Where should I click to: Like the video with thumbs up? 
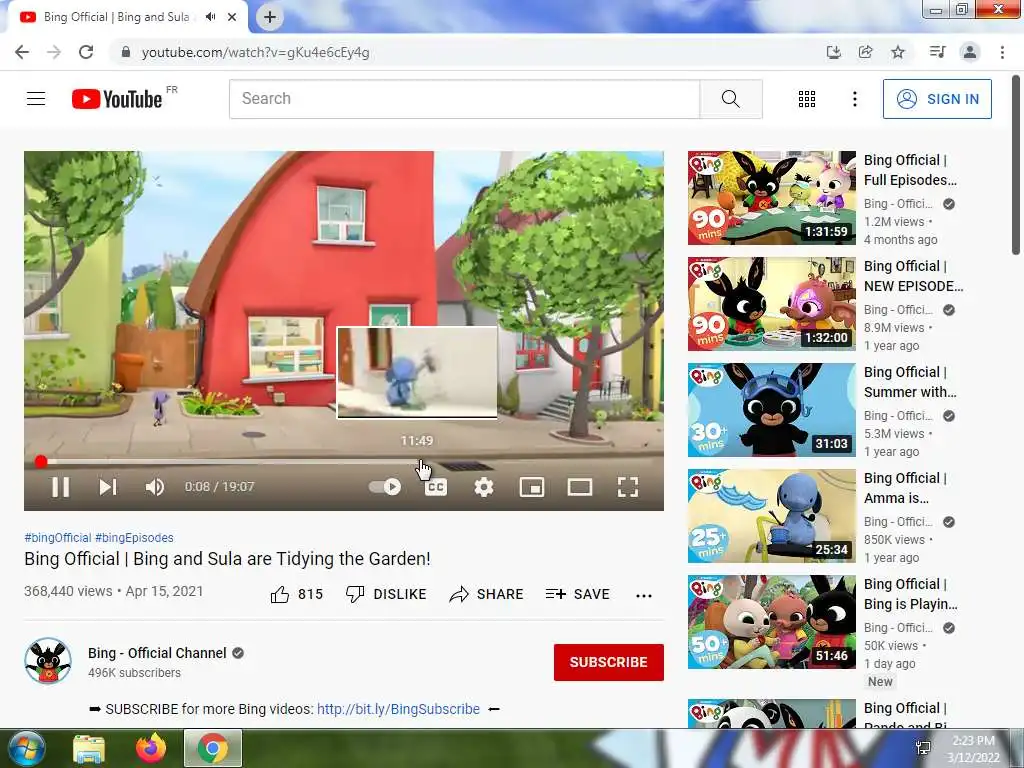[x=296, y=594]
